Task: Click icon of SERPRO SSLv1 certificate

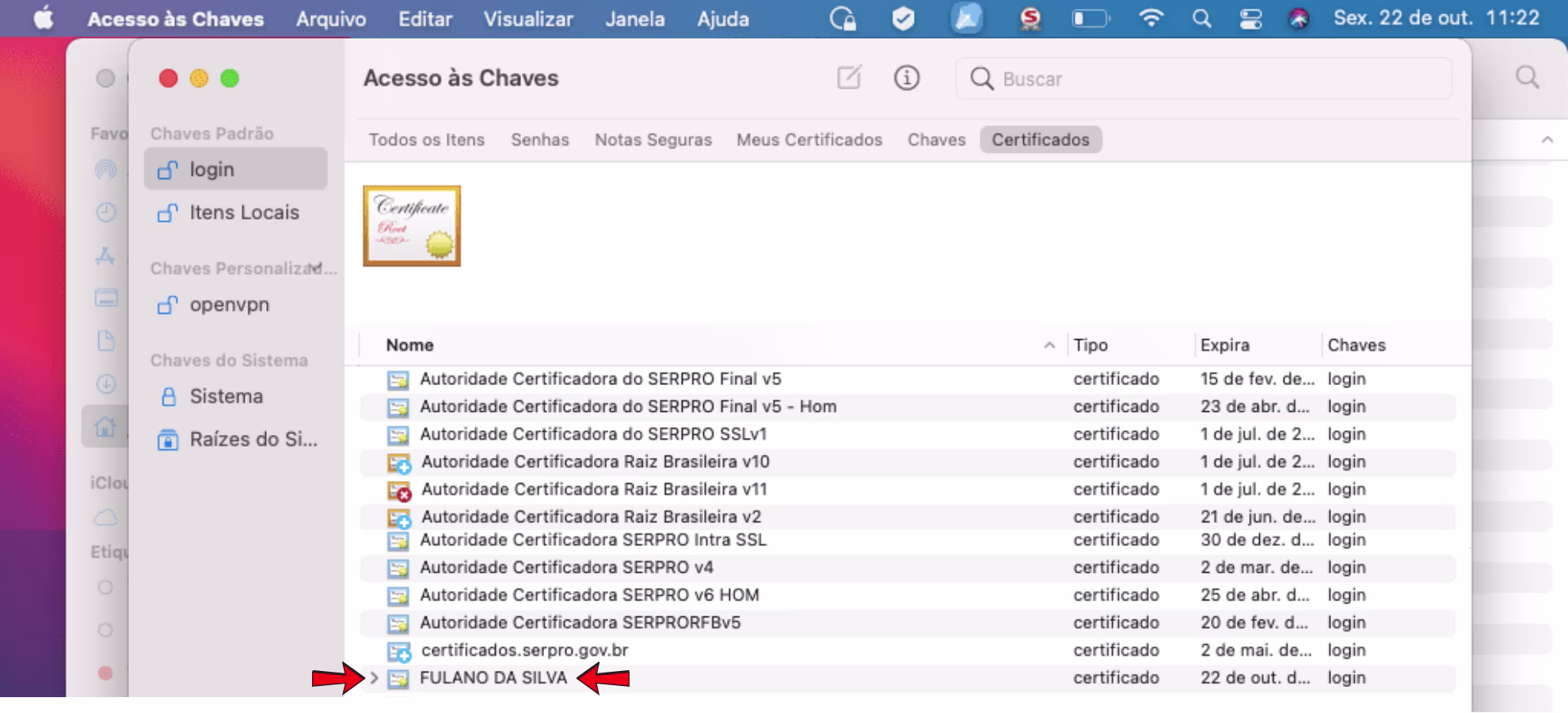Action: pos(398,435)
